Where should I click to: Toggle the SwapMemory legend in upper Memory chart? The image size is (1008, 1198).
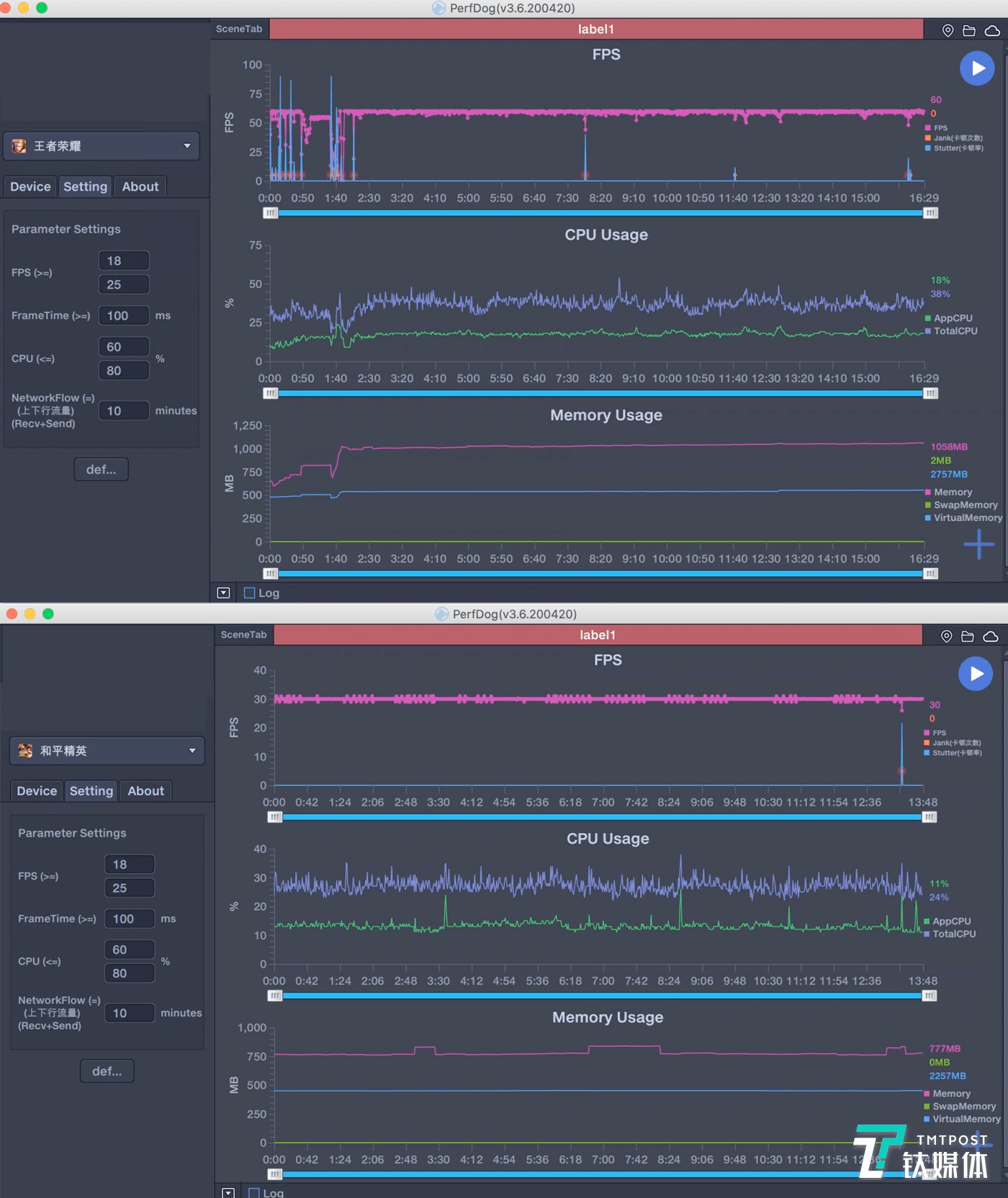pyautogui.click(x=961, y=505)
